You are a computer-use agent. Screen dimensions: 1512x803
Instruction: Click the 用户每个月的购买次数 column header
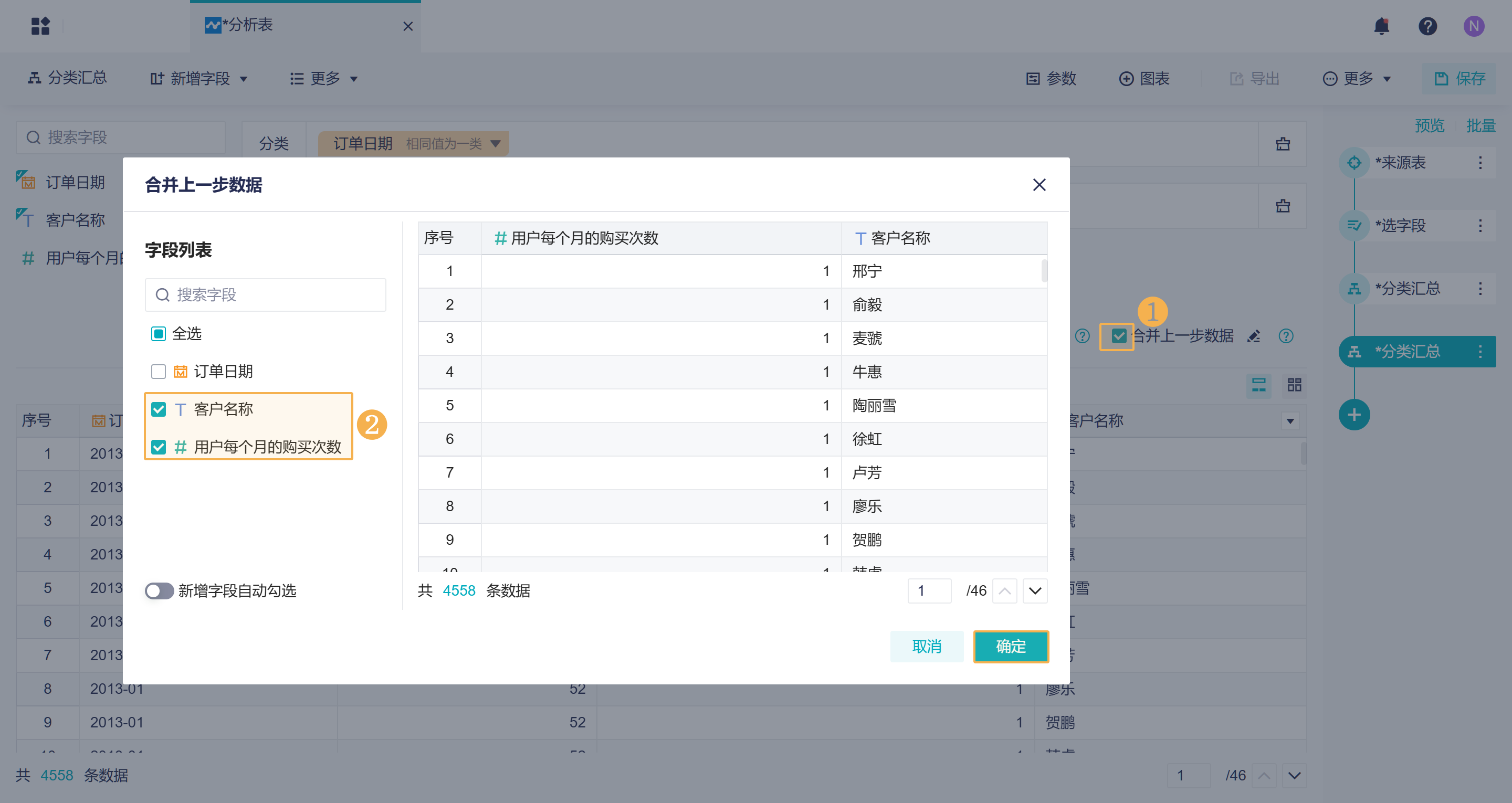[661, 238]
